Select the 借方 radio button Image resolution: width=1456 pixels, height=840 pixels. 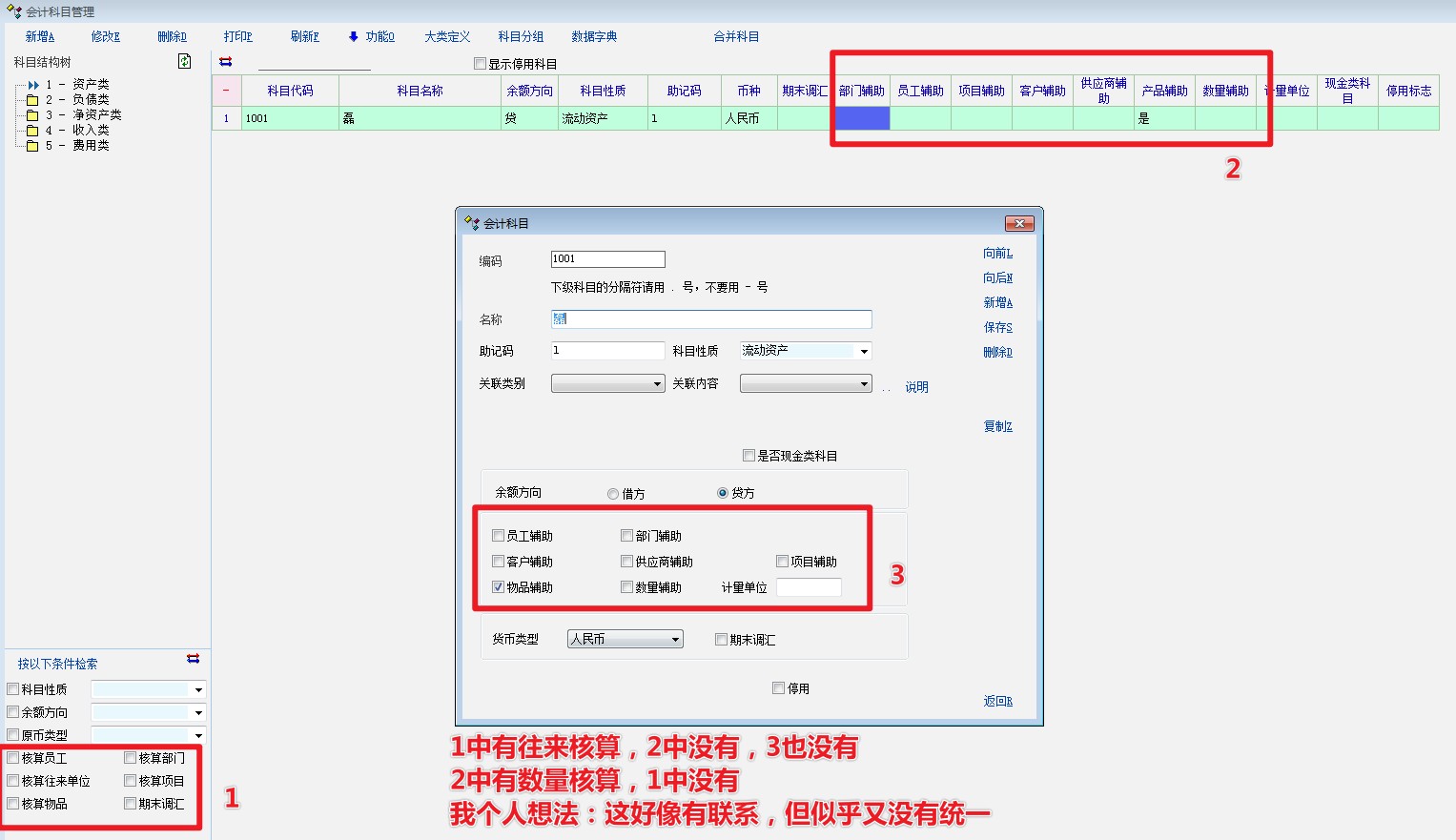[x=613, y=494]
